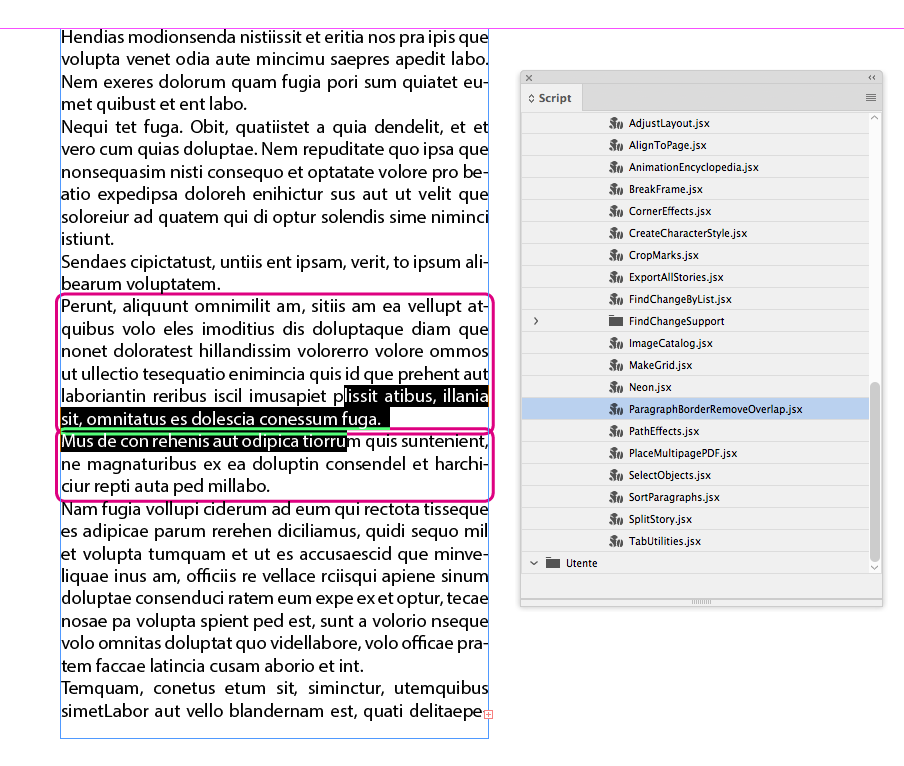Click the AnimationEncyclopedia.jsx script icon
The height and width of the screenshot is (766, 904).
pyautogui.click(x=616, y=167)
